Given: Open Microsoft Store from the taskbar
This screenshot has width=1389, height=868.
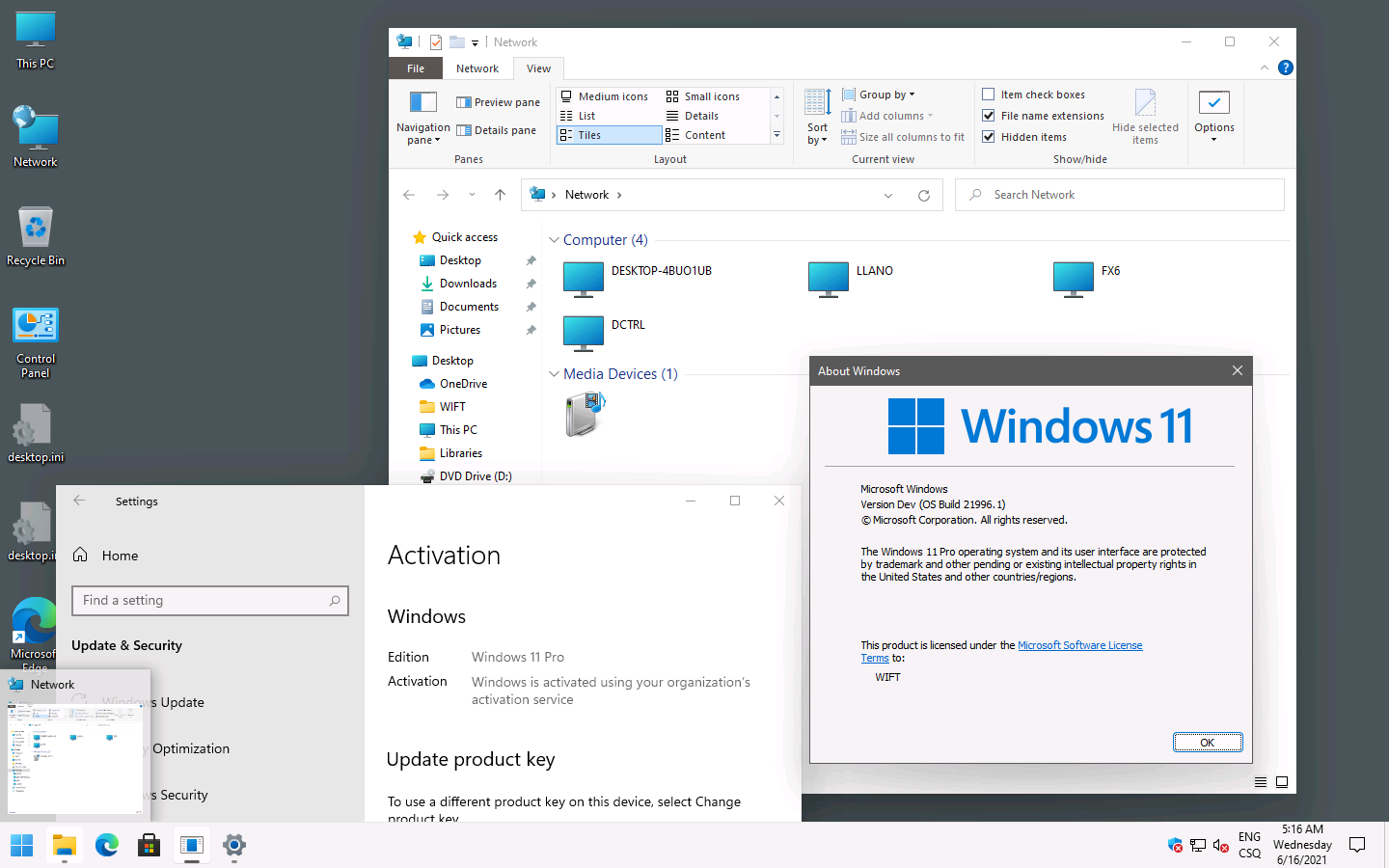Looking at the screenshot, I should coord(149,846).
